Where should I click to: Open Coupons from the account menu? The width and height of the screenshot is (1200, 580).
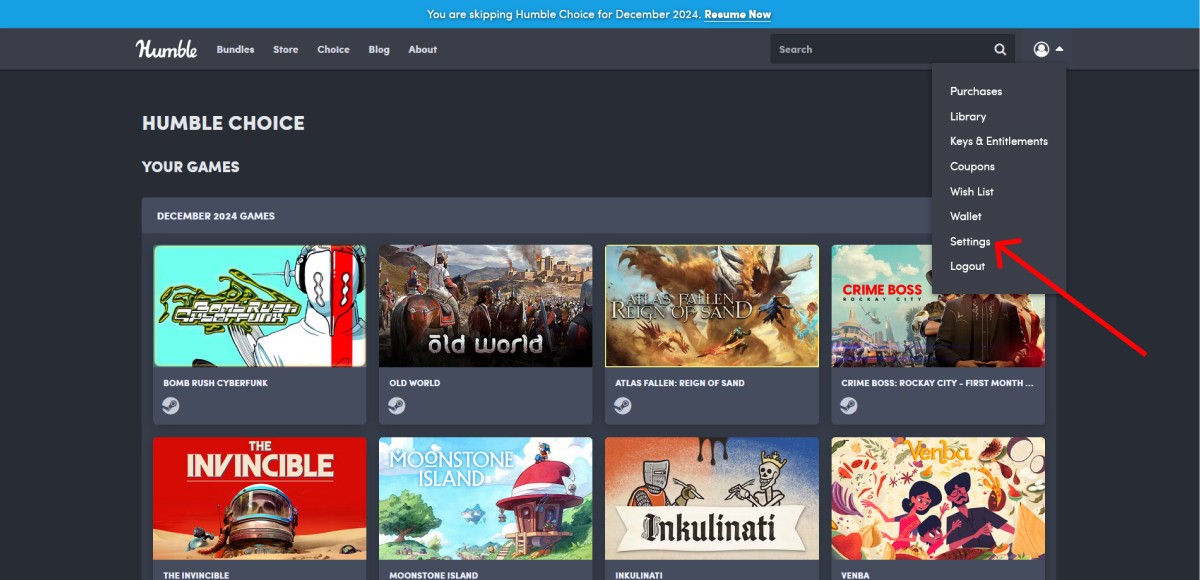click(972, 166)
